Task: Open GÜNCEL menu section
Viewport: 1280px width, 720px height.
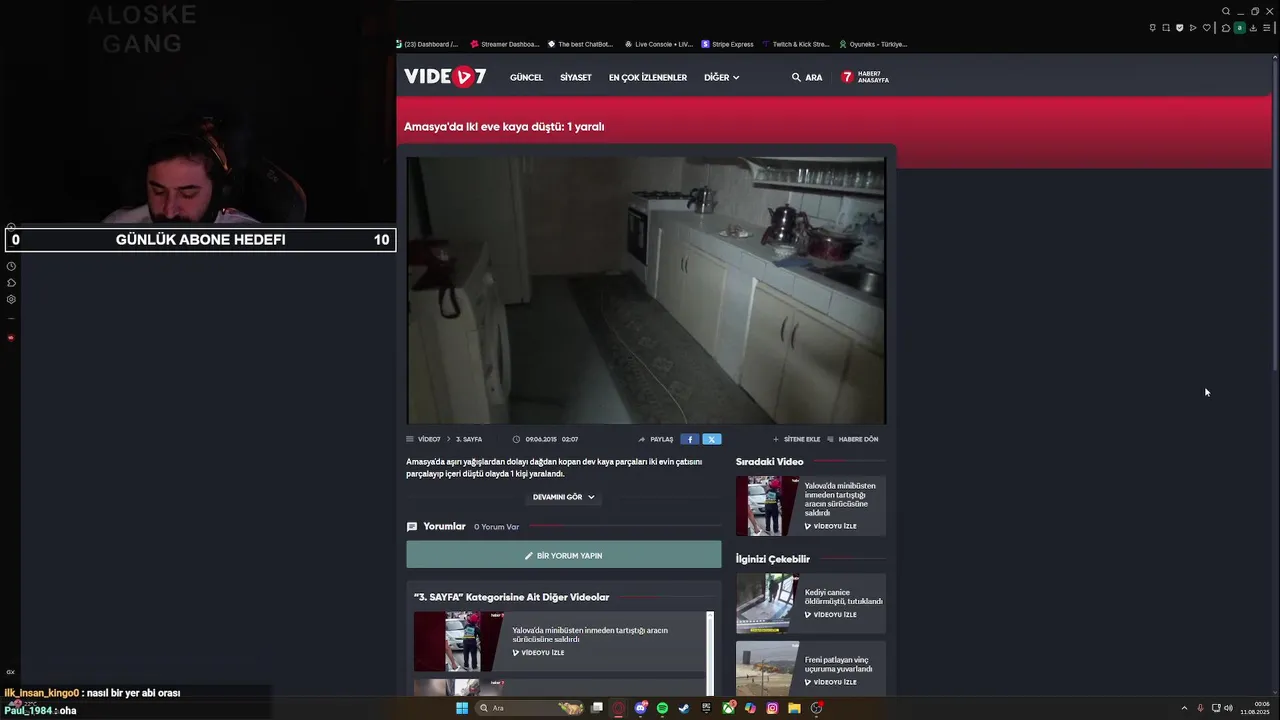Action: click(526, 77)
